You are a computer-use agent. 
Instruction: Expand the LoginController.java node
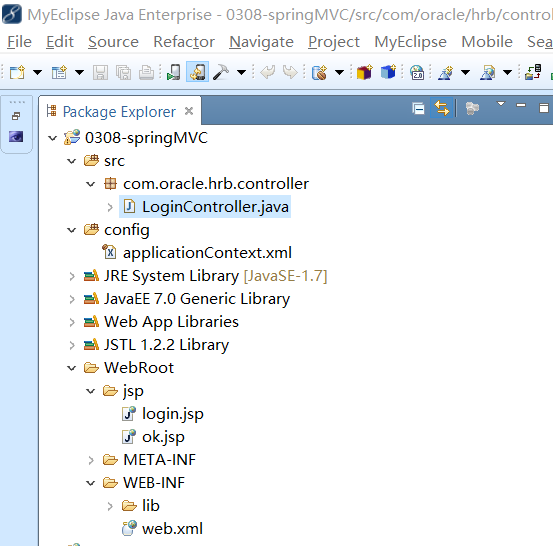pyautogui.click(x=110, y=207)
